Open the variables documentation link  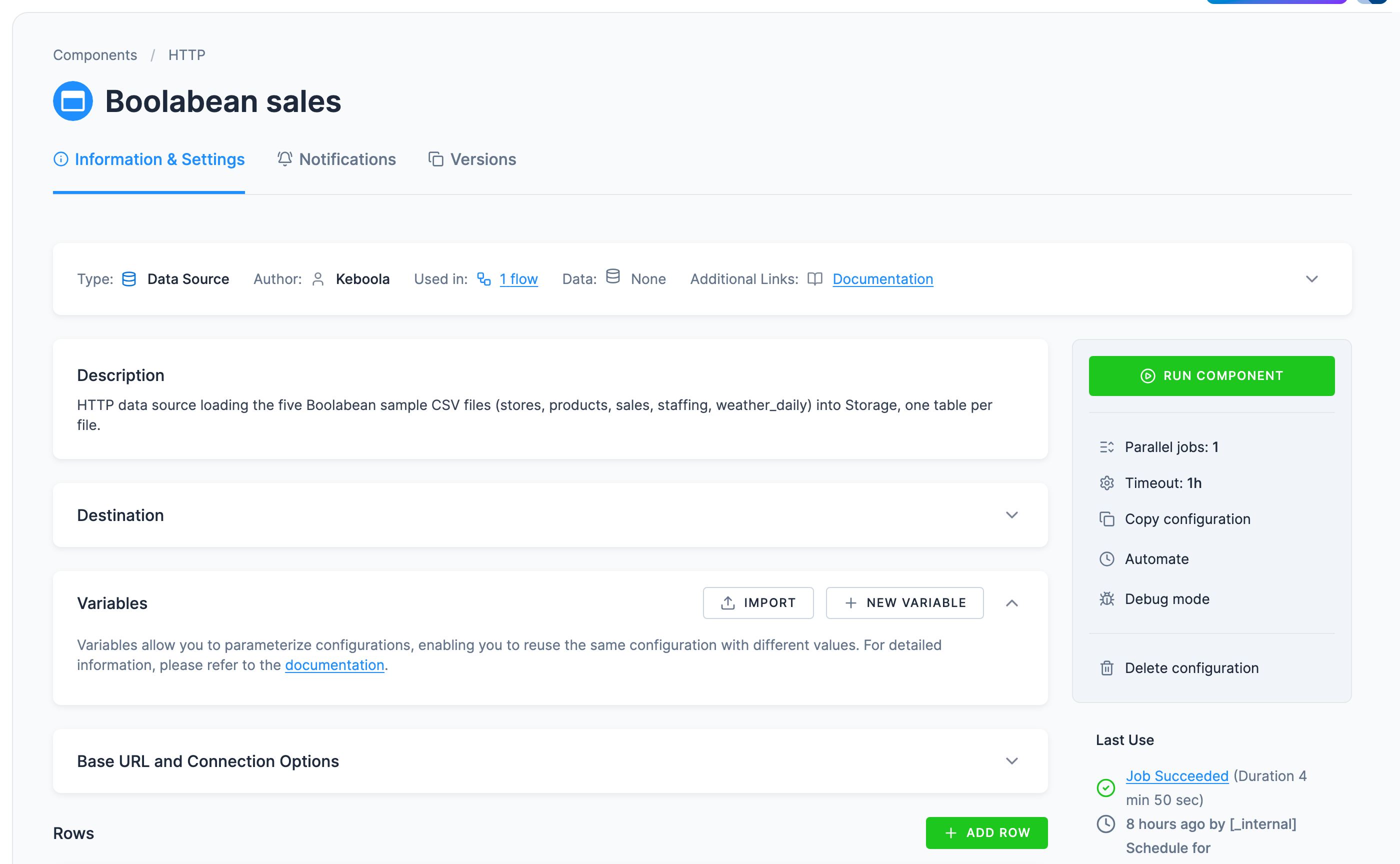pos(335,665)
